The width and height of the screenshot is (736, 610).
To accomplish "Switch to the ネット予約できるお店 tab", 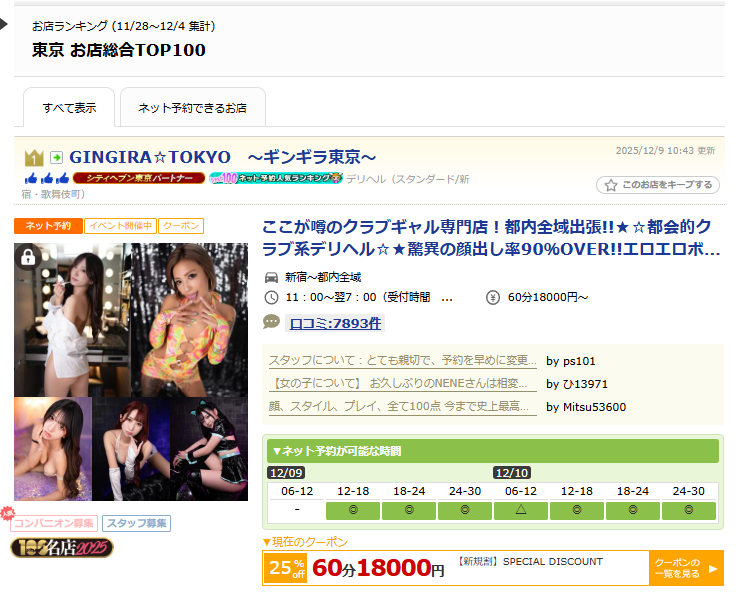I will coord(192,107).
